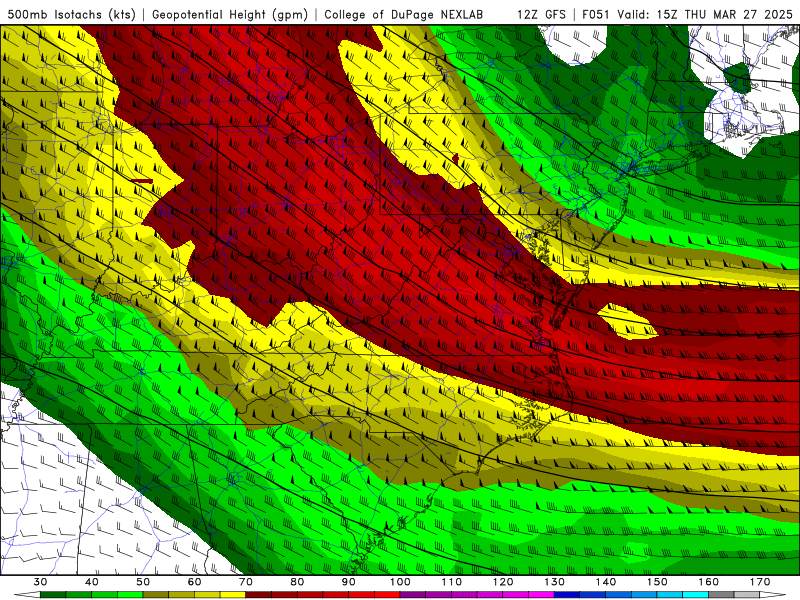800x600 pixels.
Task: Click the legend value "30"
Action: (x=40, y=582)
